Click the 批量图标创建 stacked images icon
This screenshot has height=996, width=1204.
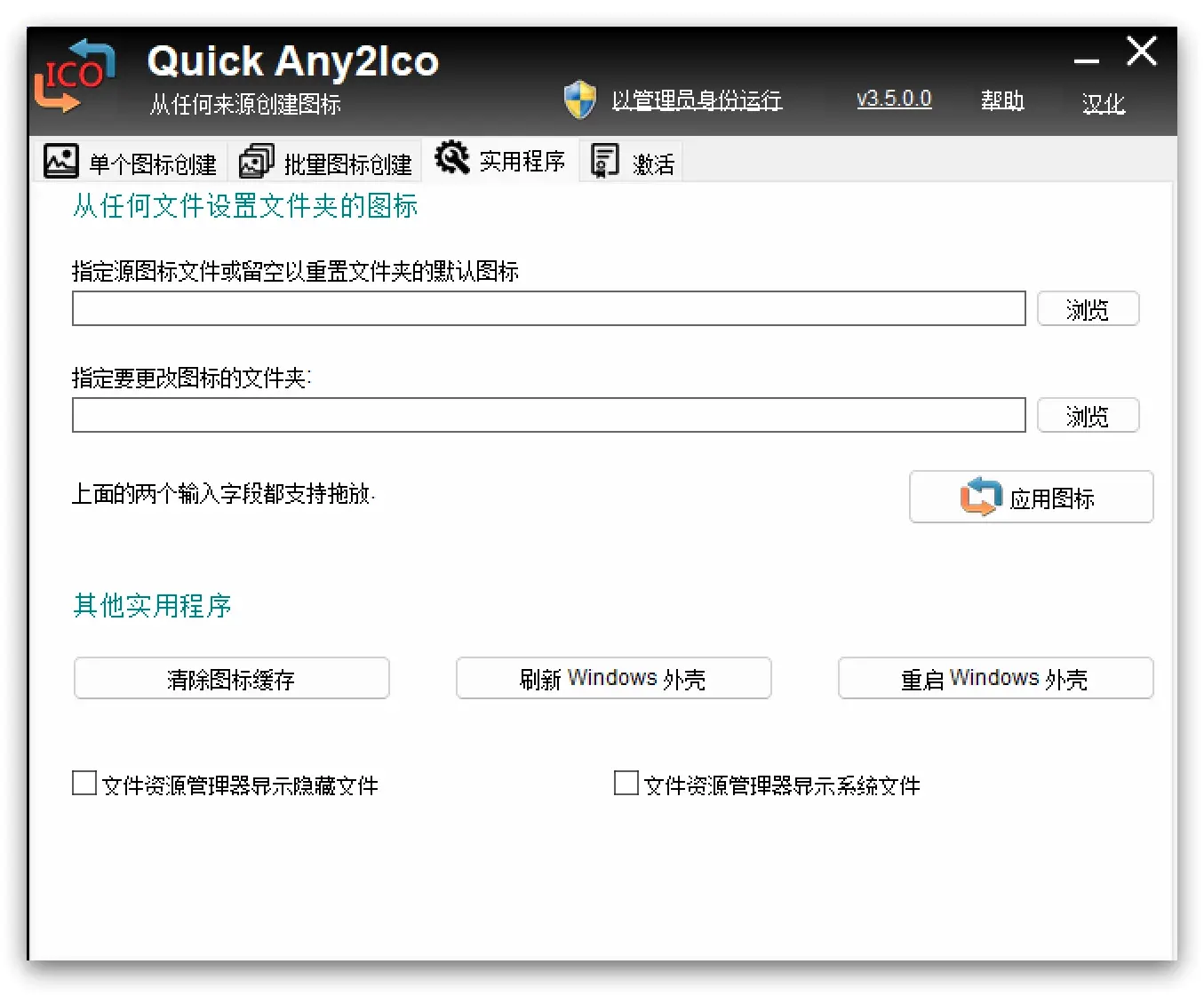[x=257, y=162]
